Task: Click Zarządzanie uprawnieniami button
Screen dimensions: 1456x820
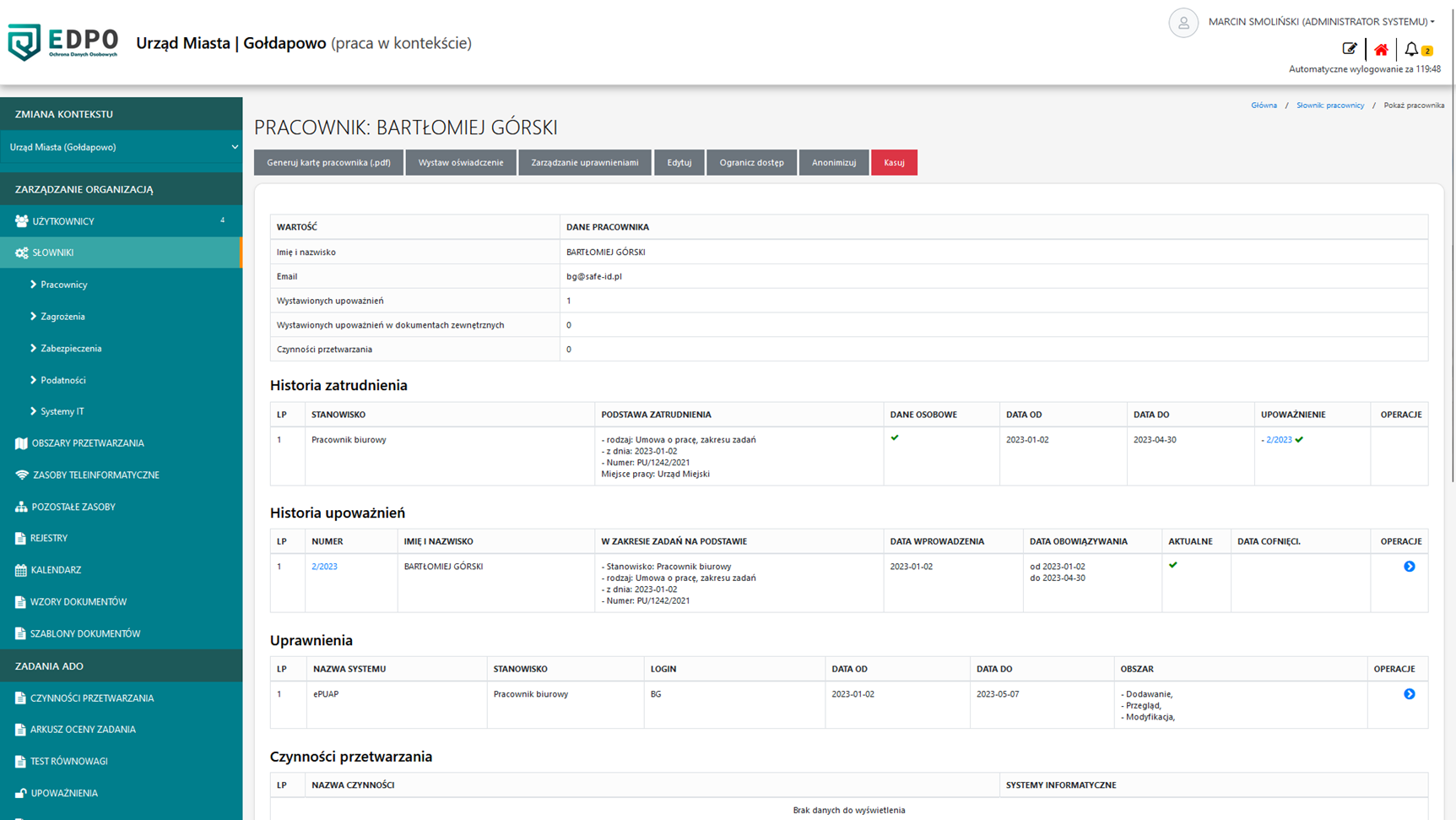Action: 585,162
